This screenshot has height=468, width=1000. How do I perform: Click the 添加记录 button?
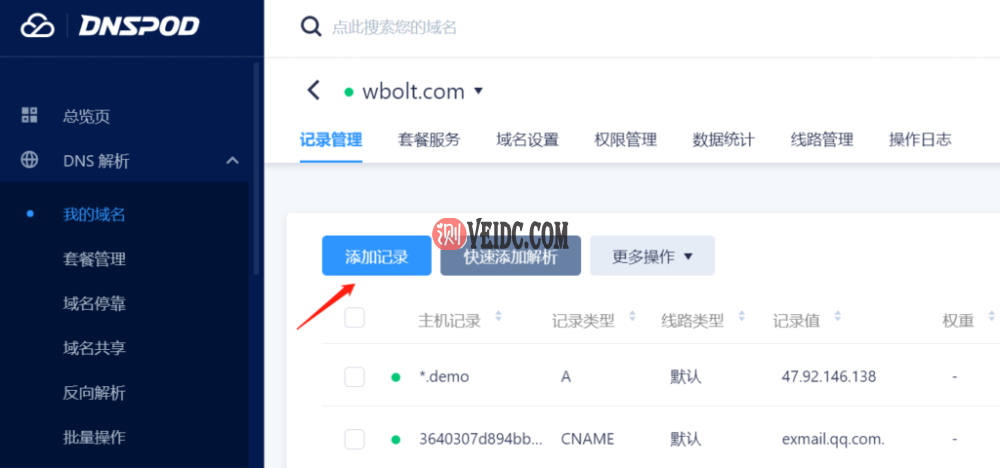376,256
